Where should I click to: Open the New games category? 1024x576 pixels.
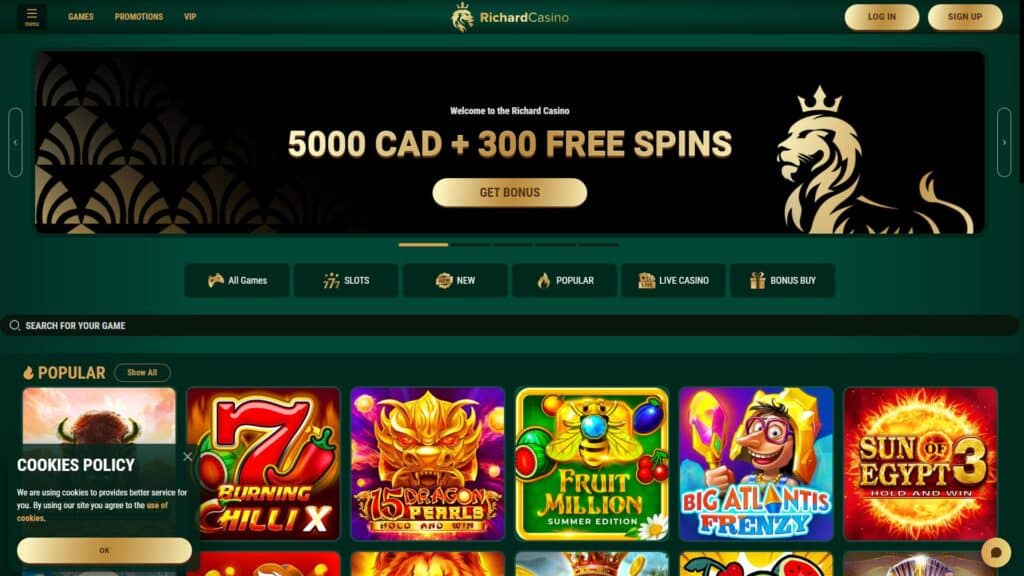tap(455, 281)
